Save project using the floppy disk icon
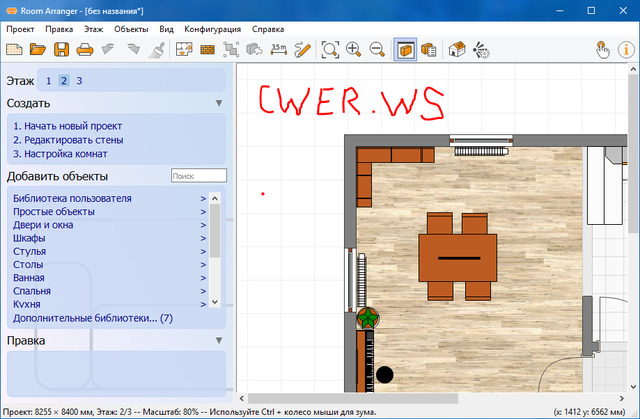The image size is (640, 419). (61, 49)
